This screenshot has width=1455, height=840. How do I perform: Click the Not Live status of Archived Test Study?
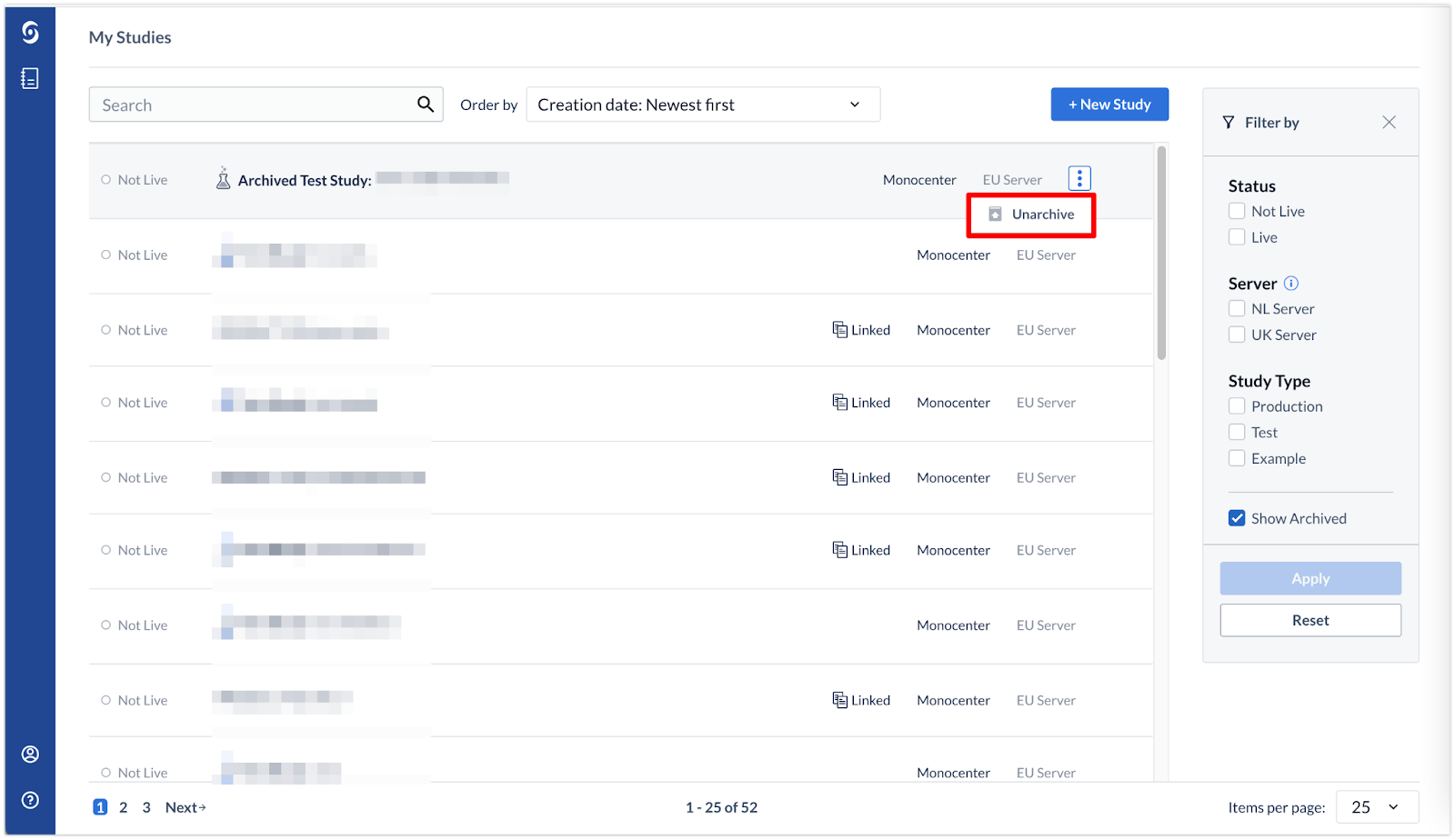click(135, 180)
